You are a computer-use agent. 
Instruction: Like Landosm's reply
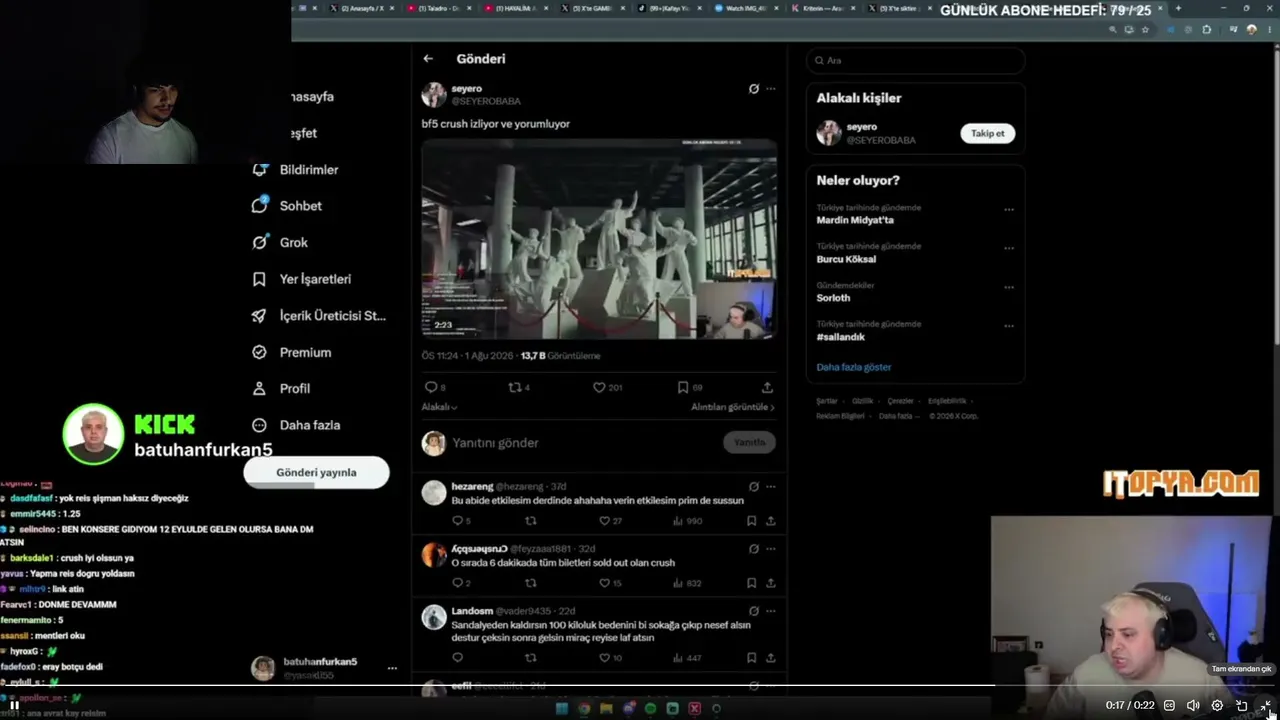click(x=604, y=658)
